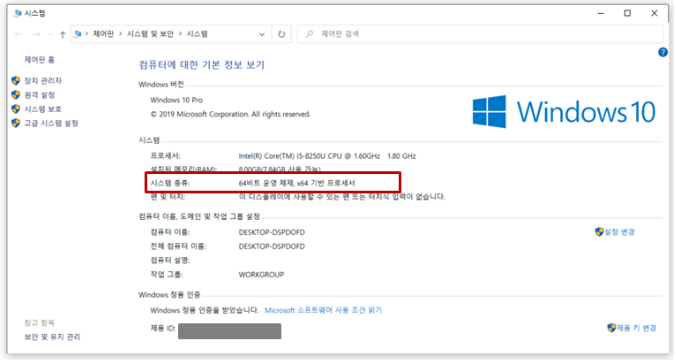Click the 시스템 window title icon
676x360 pixels.
pos(17,13)
